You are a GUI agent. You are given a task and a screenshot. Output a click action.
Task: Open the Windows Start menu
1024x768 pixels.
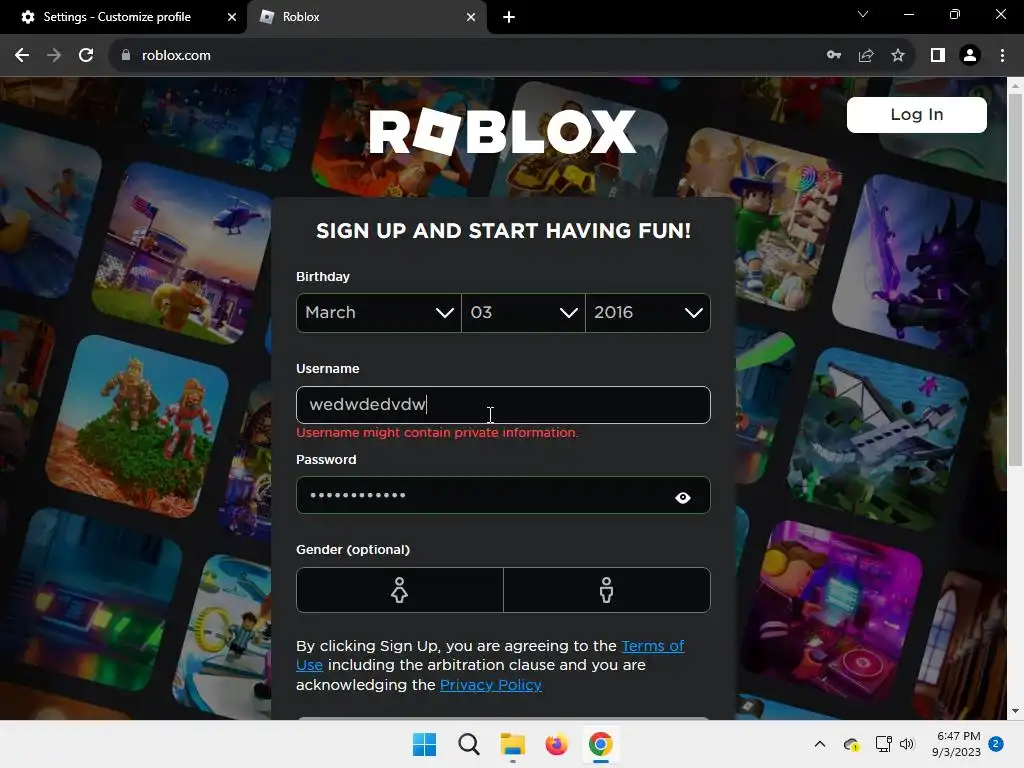pos(424,744)
